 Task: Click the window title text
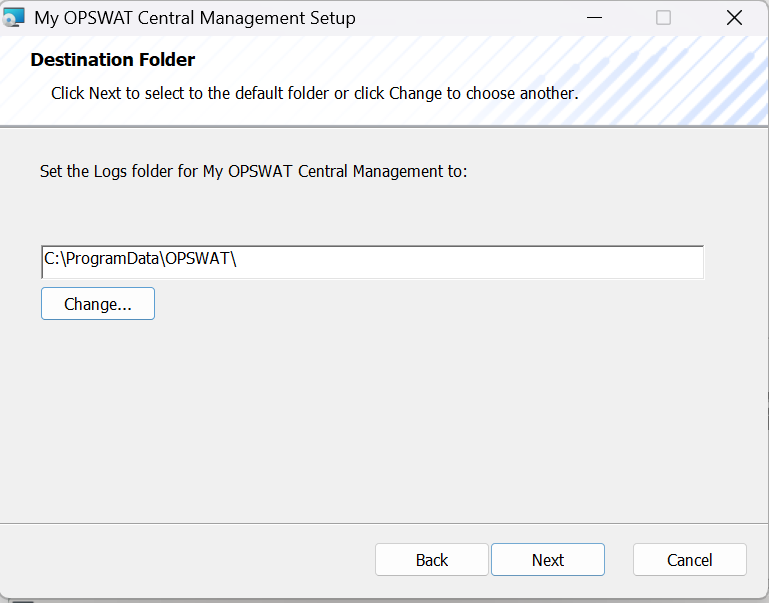(195, 18)
